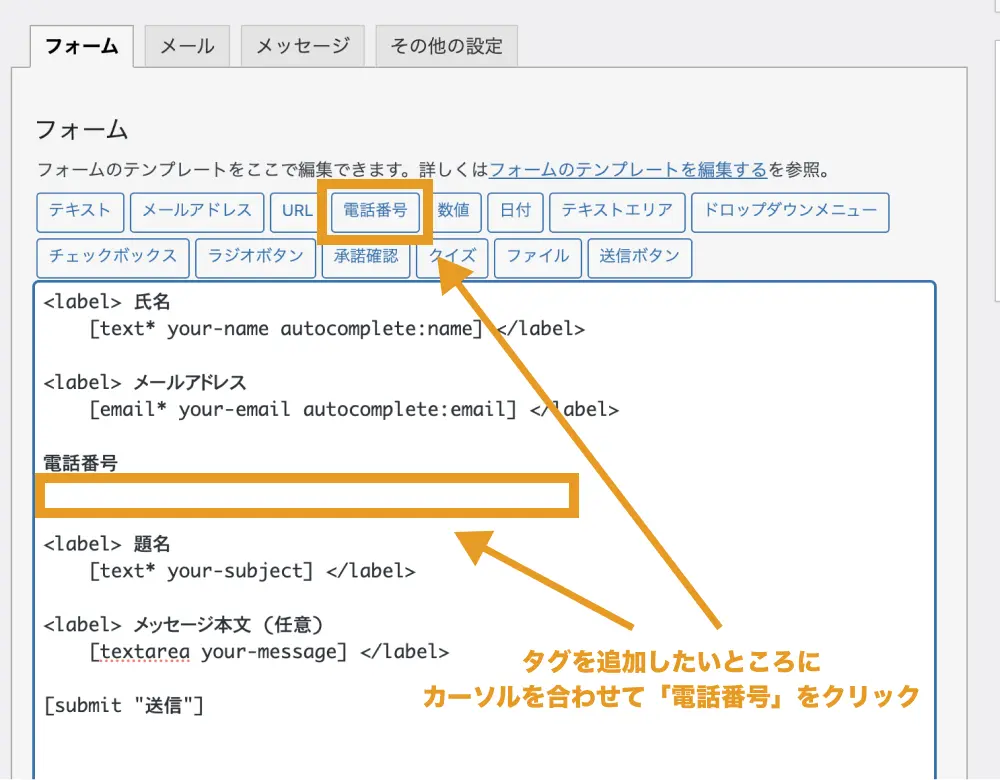The width and height of the screenshot is (1000, 780).
Task: Insert a メールアドレス tag
Action: click(197, 211)
